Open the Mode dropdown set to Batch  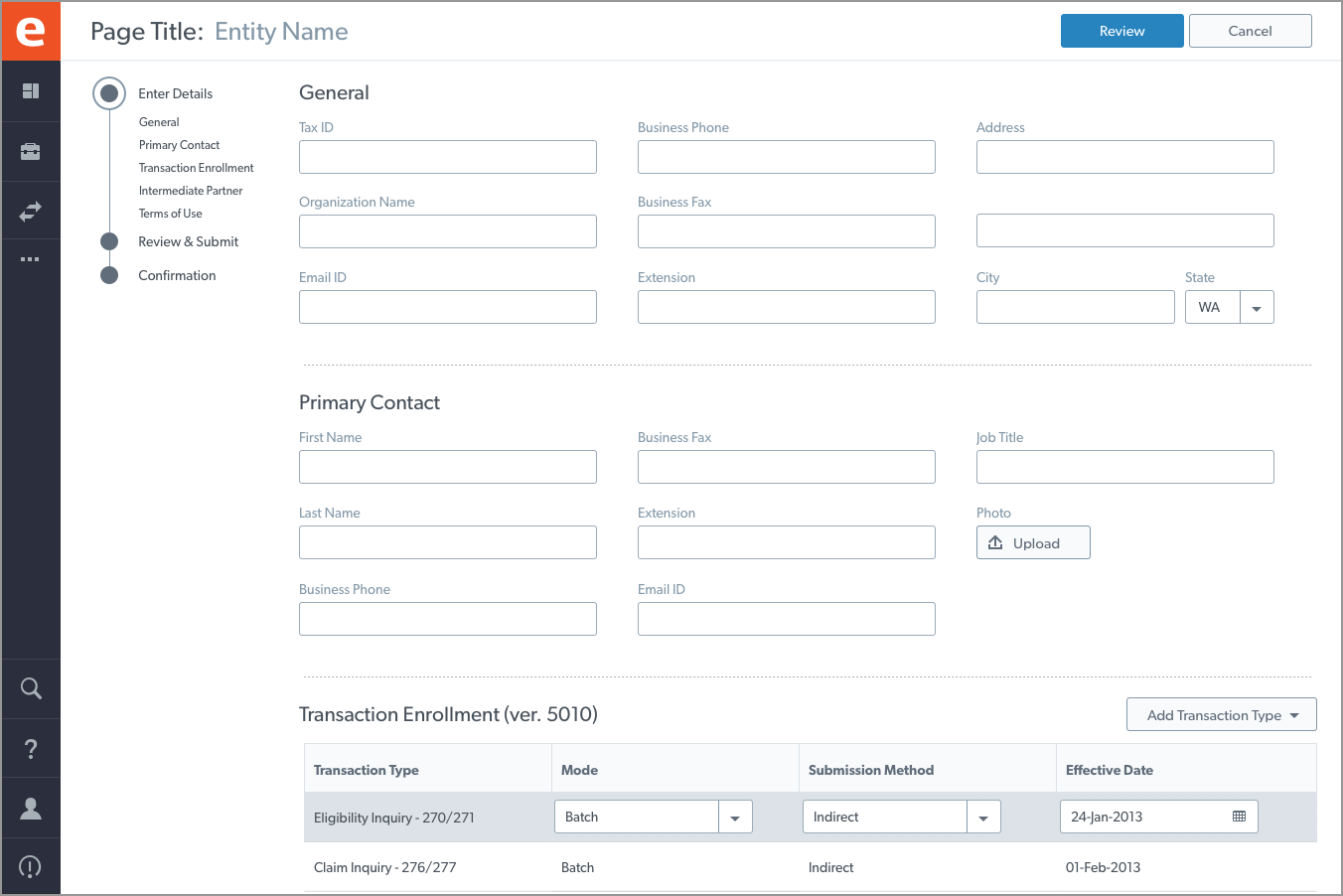click(735, 818)
